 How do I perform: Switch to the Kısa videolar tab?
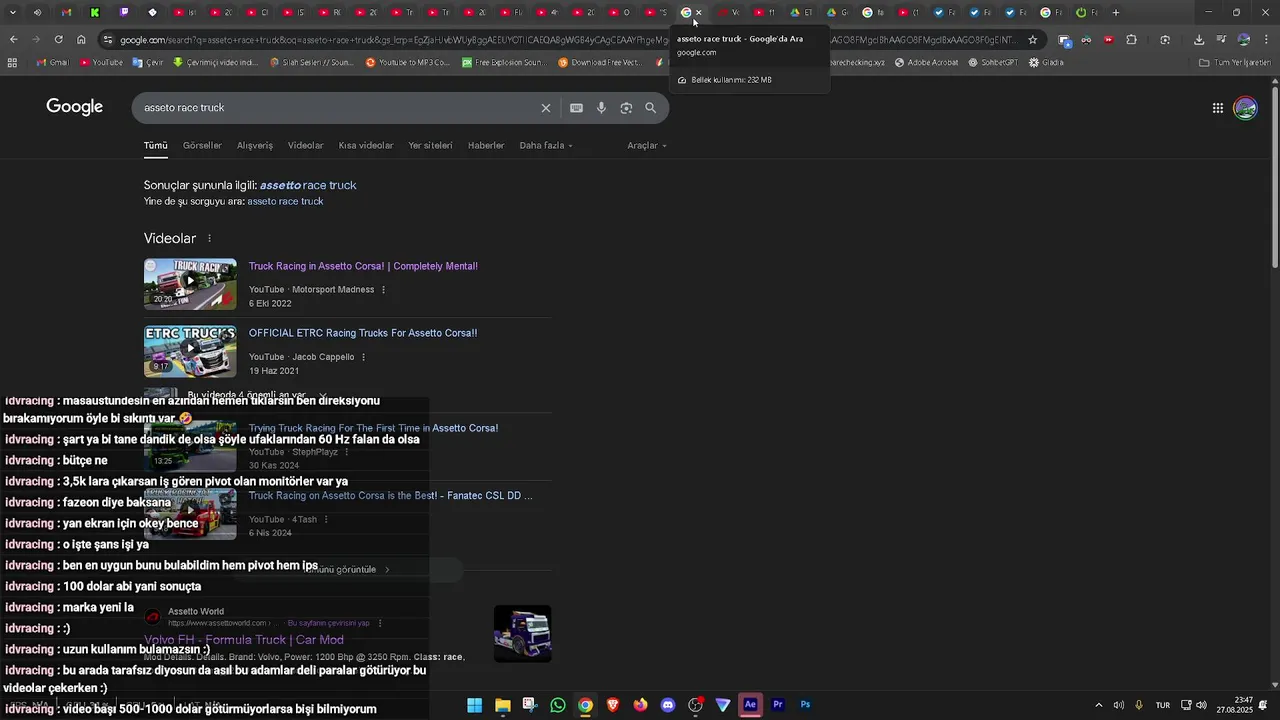tap(366, 146)
